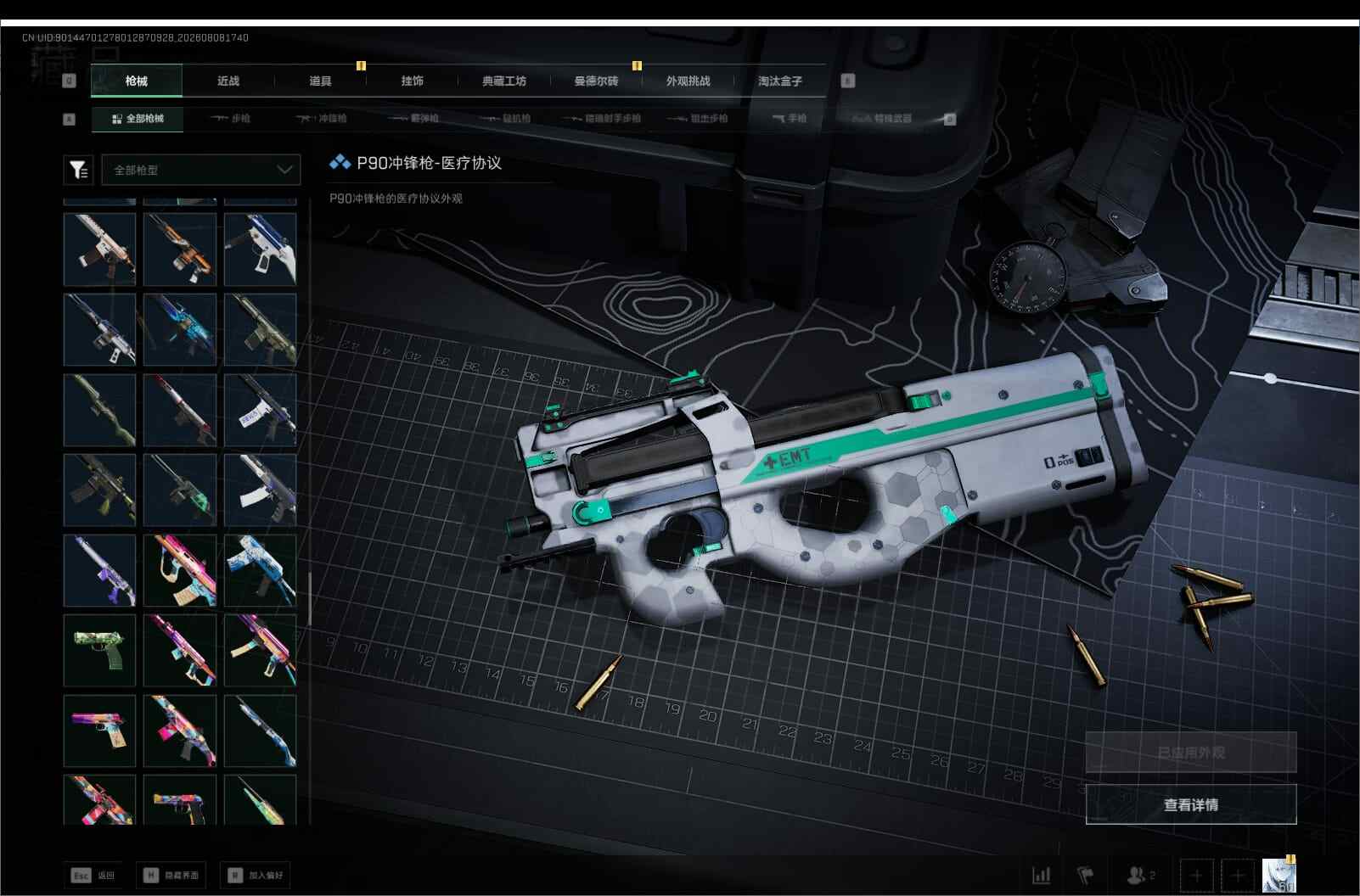Switch to the 近战 tab
This screenshot has height=896, width=1360.
click(228, 81)
